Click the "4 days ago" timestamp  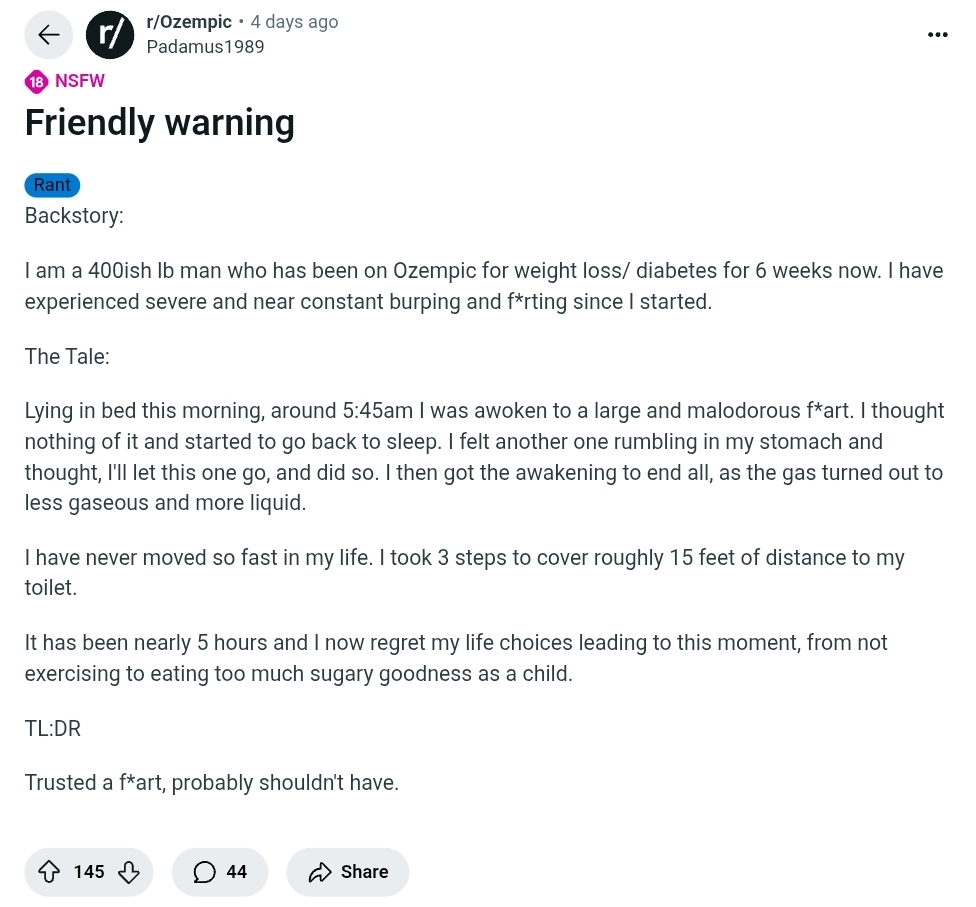(294, 22)
